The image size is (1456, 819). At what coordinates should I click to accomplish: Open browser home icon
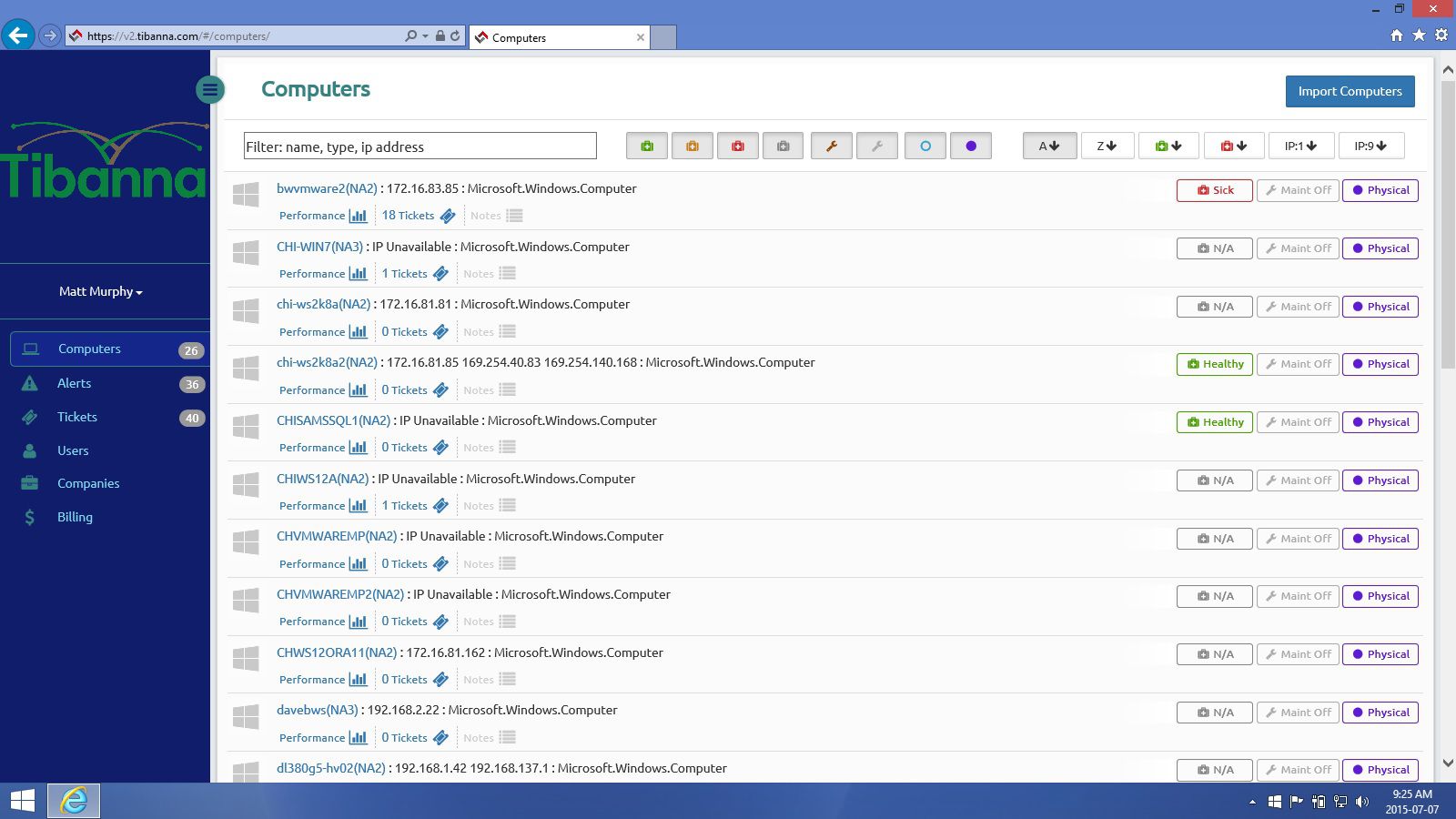(x=1397, y=35)
